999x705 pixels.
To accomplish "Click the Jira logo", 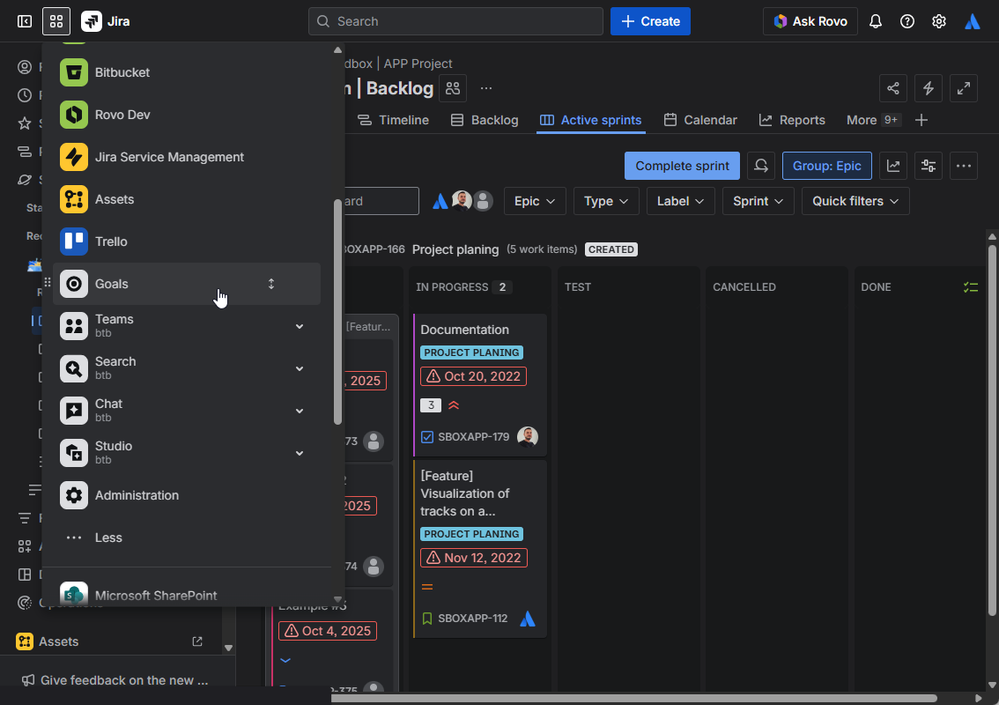I will click(106, 22).
